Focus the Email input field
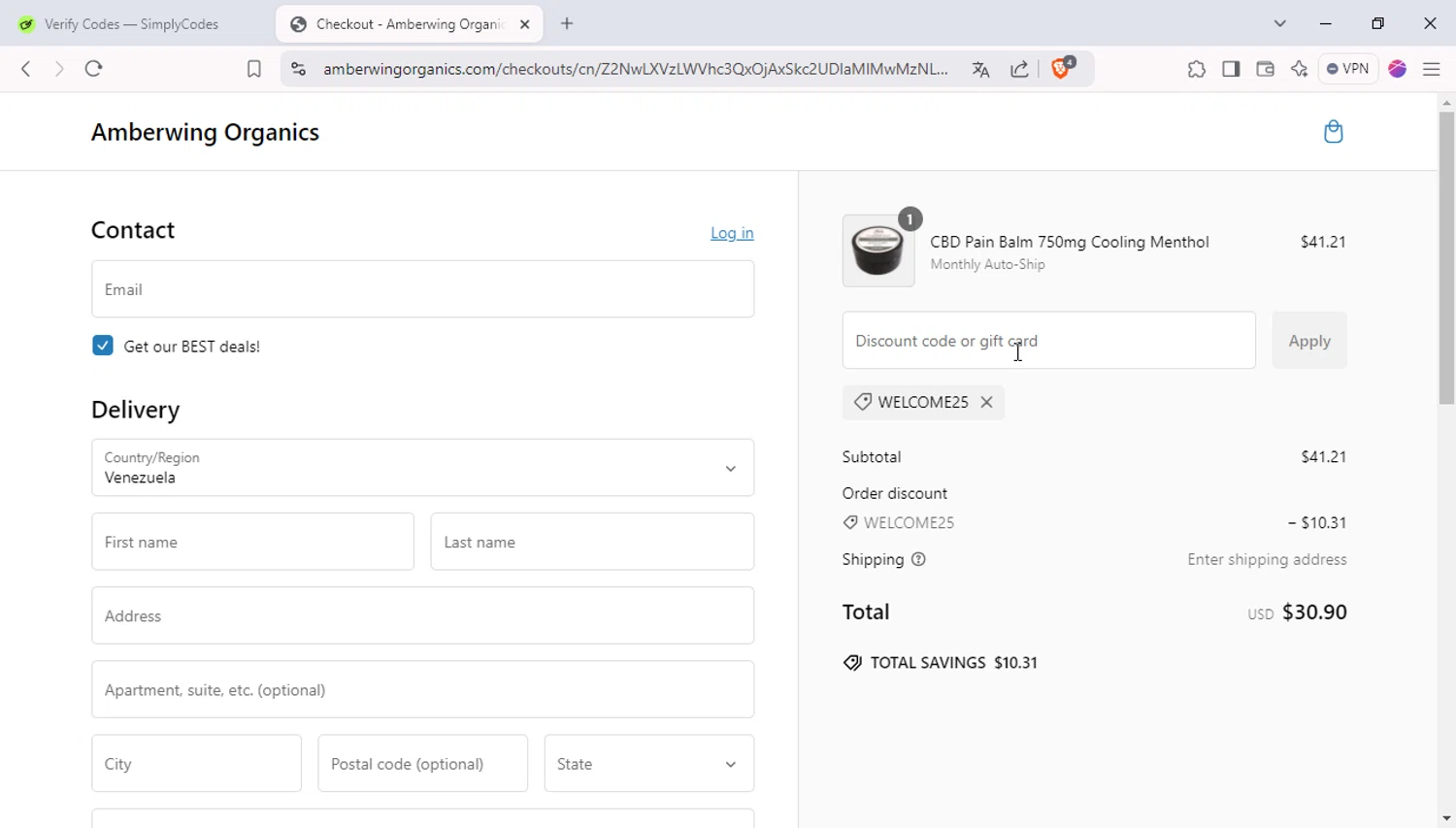The width and height of the screenshot is (1456, 828). pos(422,289)
